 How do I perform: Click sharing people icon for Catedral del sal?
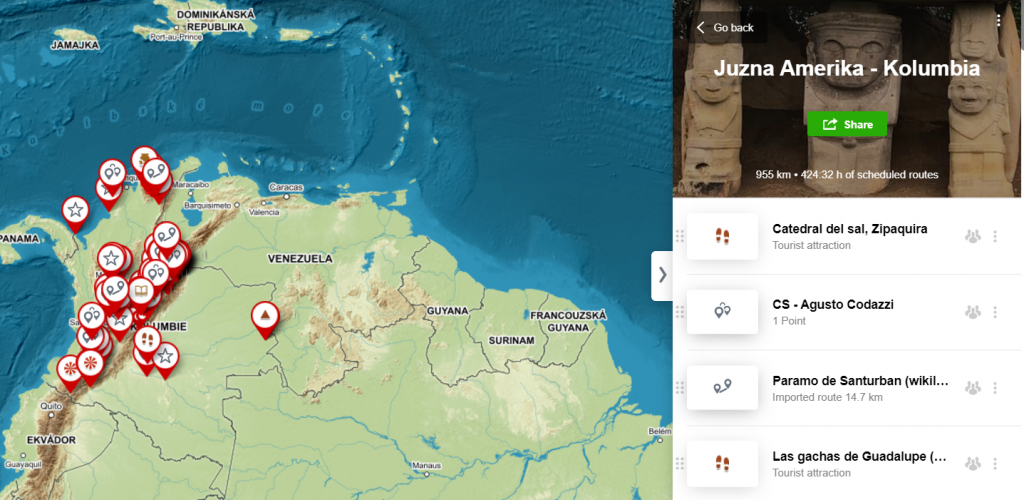973,236
